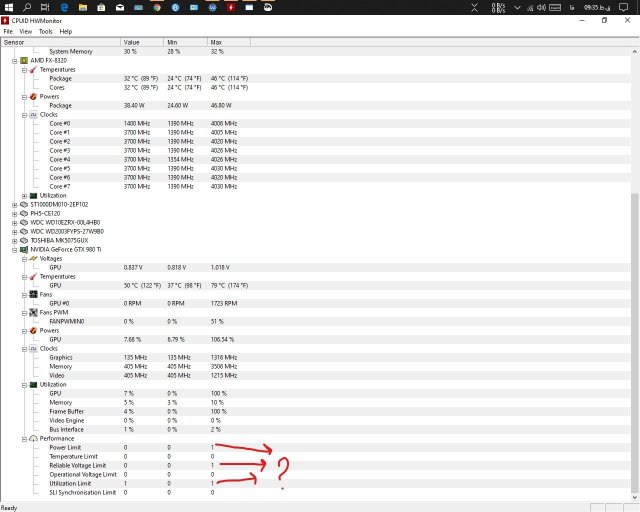Click the GPU Voltages category icon
The height and width of the screenshot is (512, 640).
point(32,258)
